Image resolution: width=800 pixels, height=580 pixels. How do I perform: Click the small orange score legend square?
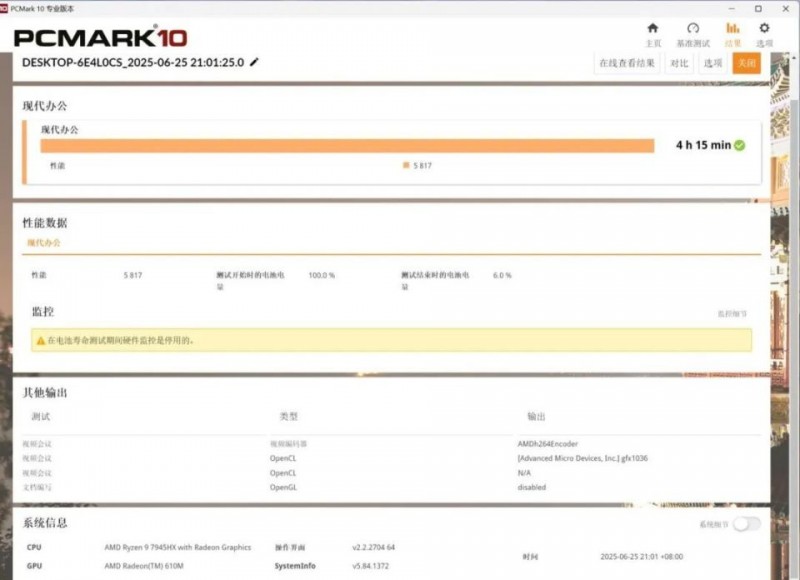point(406,165)
